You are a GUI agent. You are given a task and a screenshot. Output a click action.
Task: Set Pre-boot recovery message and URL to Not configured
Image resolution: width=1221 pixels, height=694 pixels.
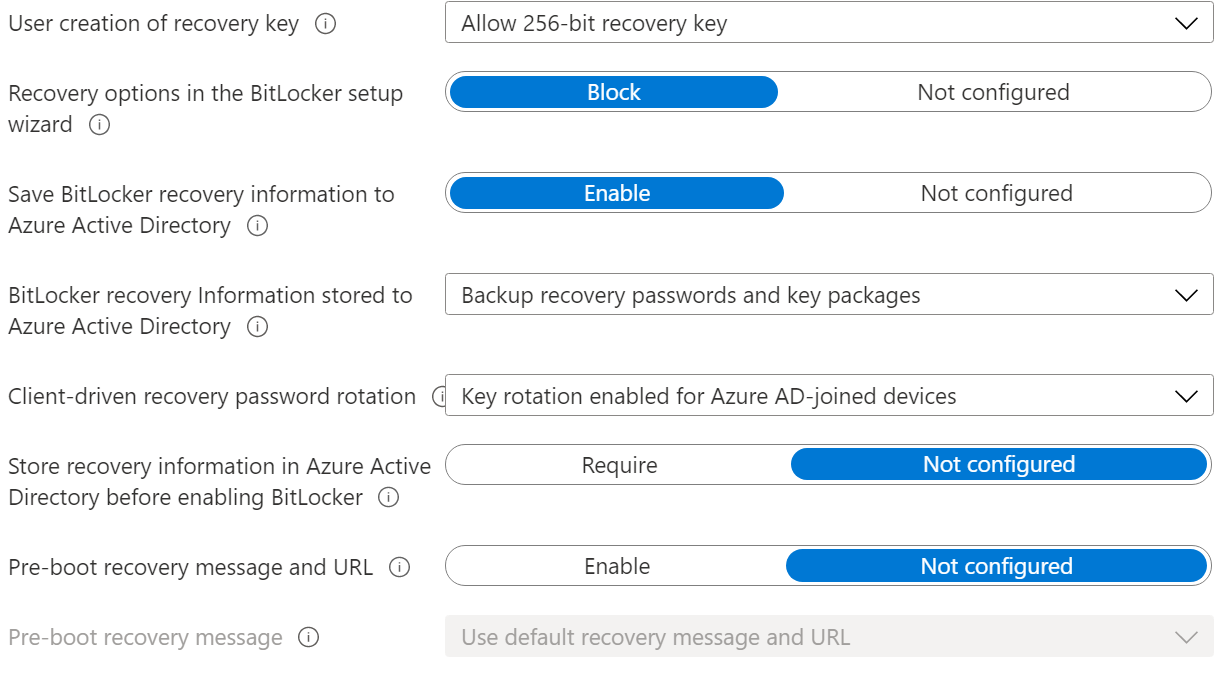[x=996, y=567]
